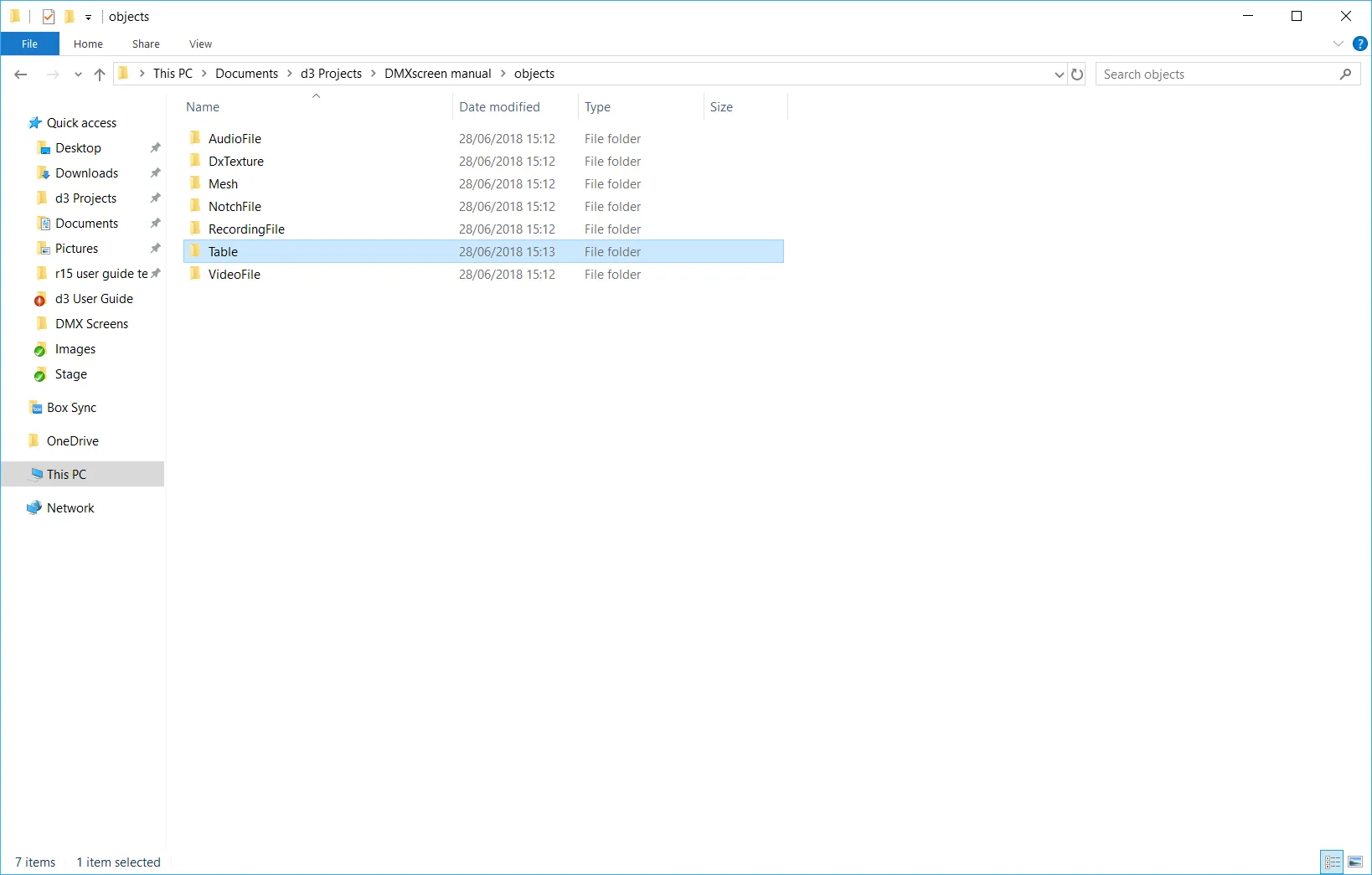Click the Help question mark icon
1372x875 pixels.
click(x=1359, y=44)
